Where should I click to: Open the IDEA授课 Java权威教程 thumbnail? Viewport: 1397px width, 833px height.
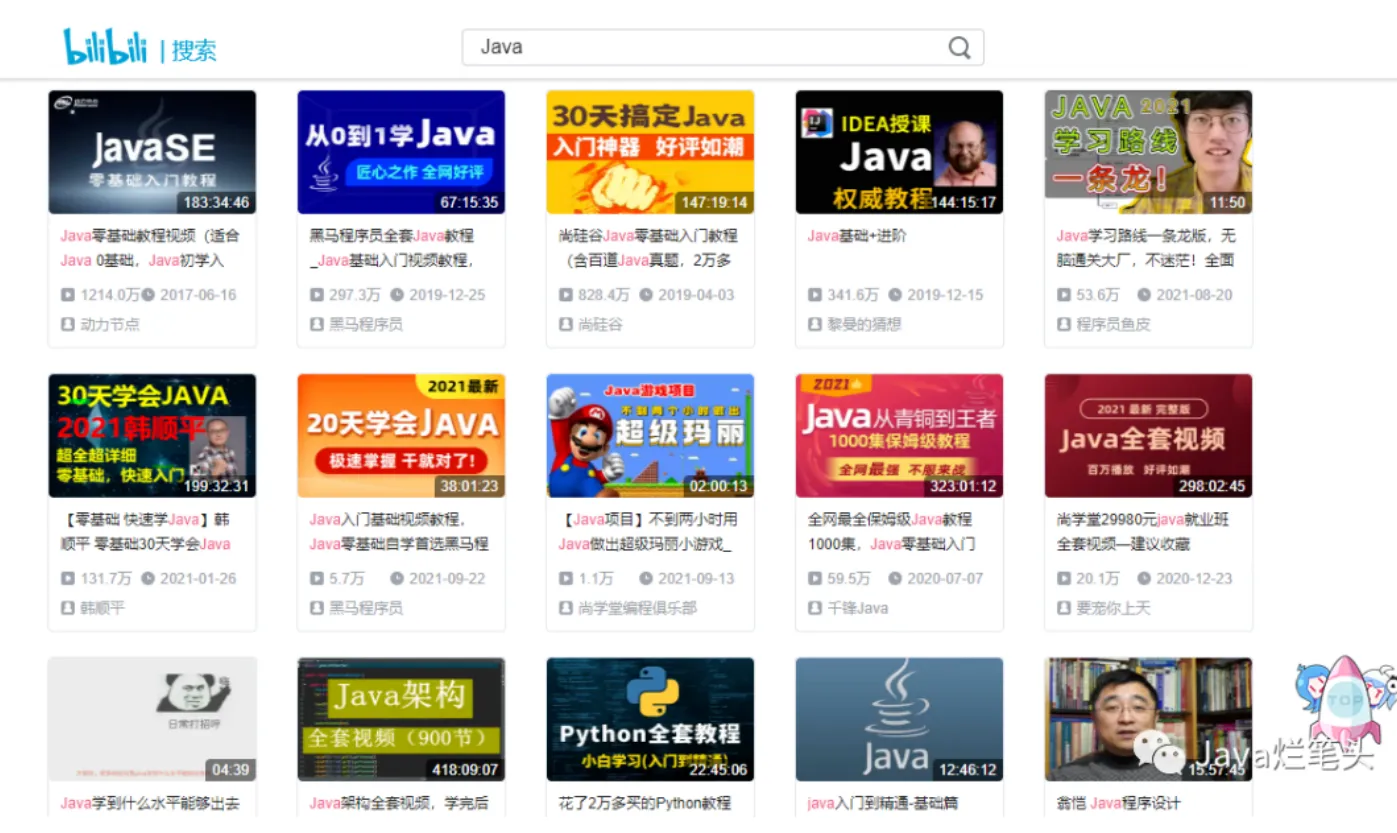[899, 152]
